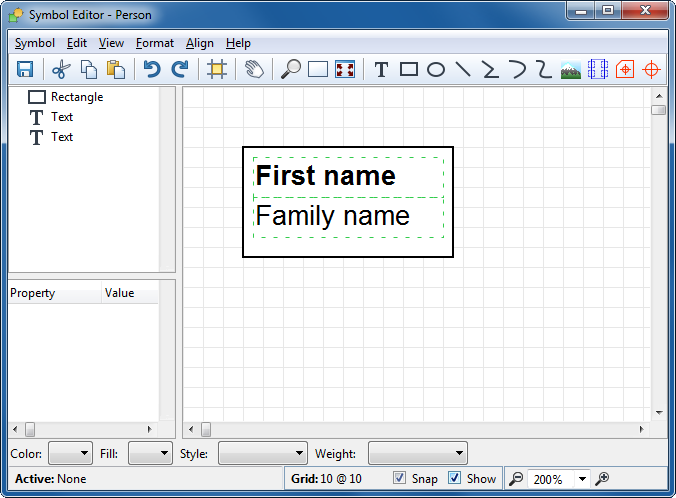
Task: Click the zoom in magnifier in status bar
Action: [602, 479]
